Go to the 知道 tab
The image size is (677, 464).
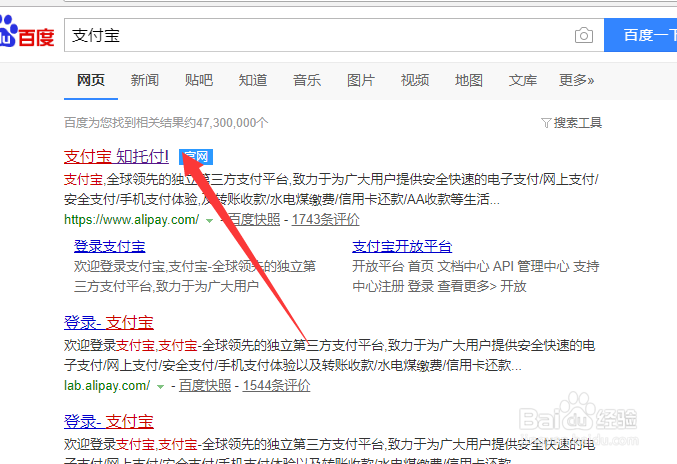253,80
